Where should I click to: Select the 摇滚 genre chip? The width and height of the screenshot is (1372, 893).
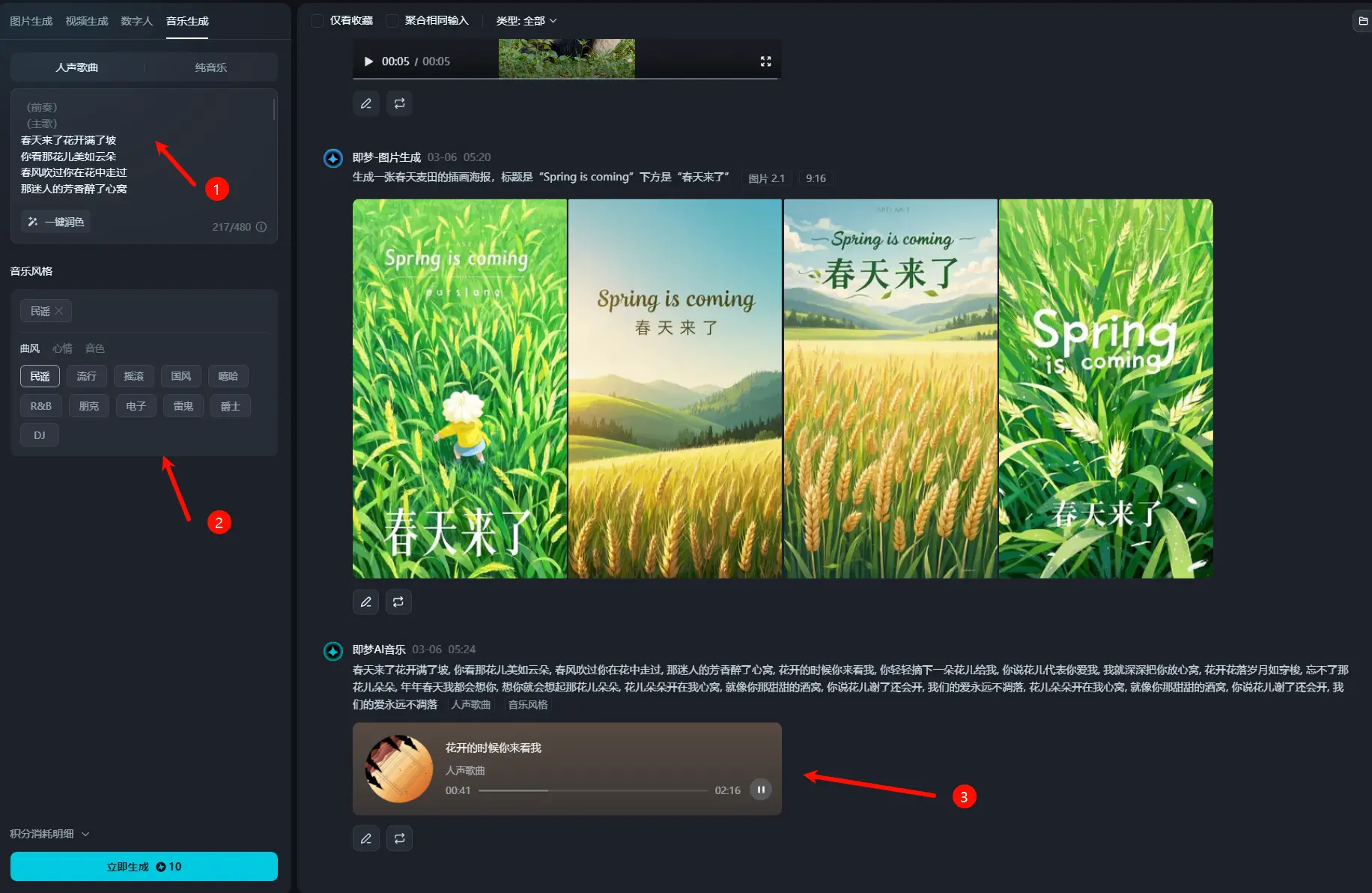134,376
